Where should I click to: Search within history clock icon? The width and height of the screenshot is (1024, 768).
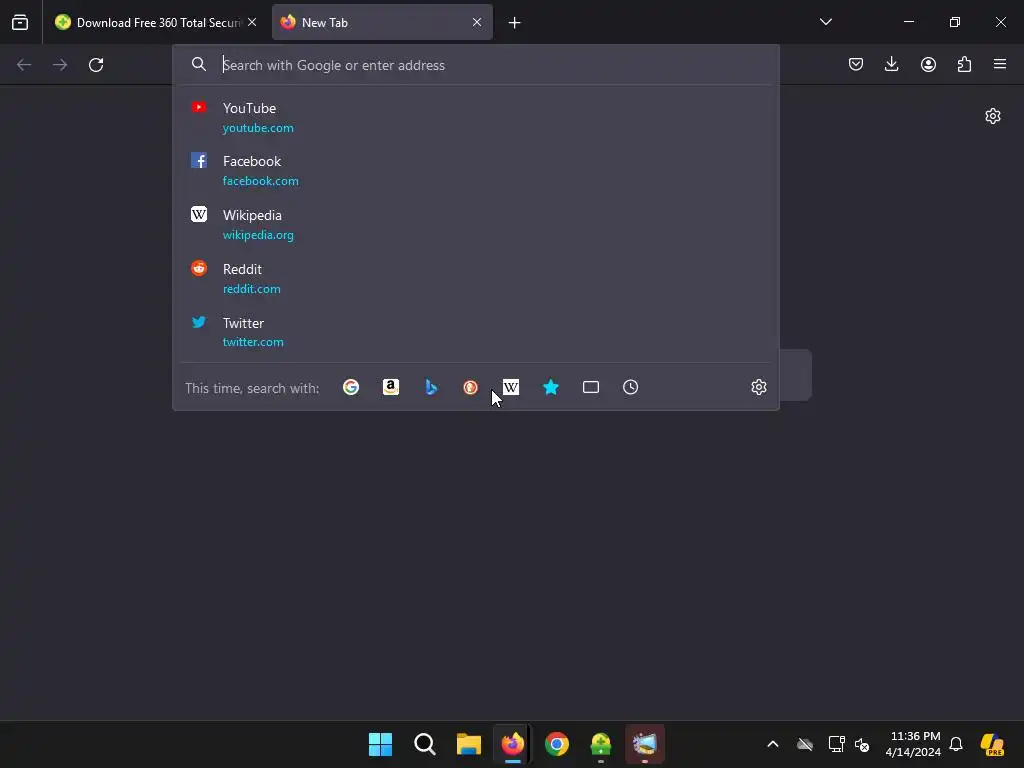(630, 387)
